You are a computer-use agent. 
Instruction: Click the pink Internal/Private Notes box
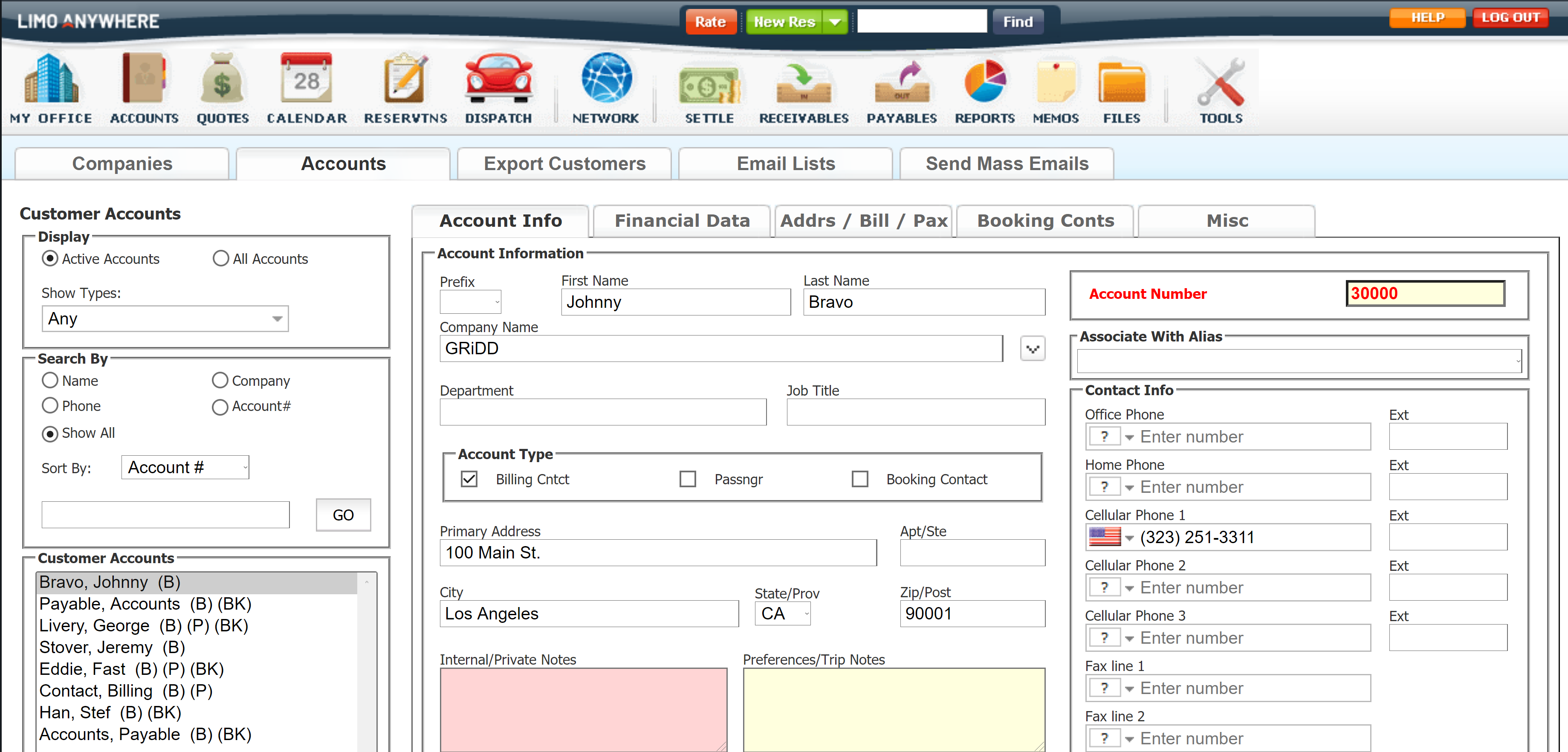pyautogui.click(x=583, y=709)
